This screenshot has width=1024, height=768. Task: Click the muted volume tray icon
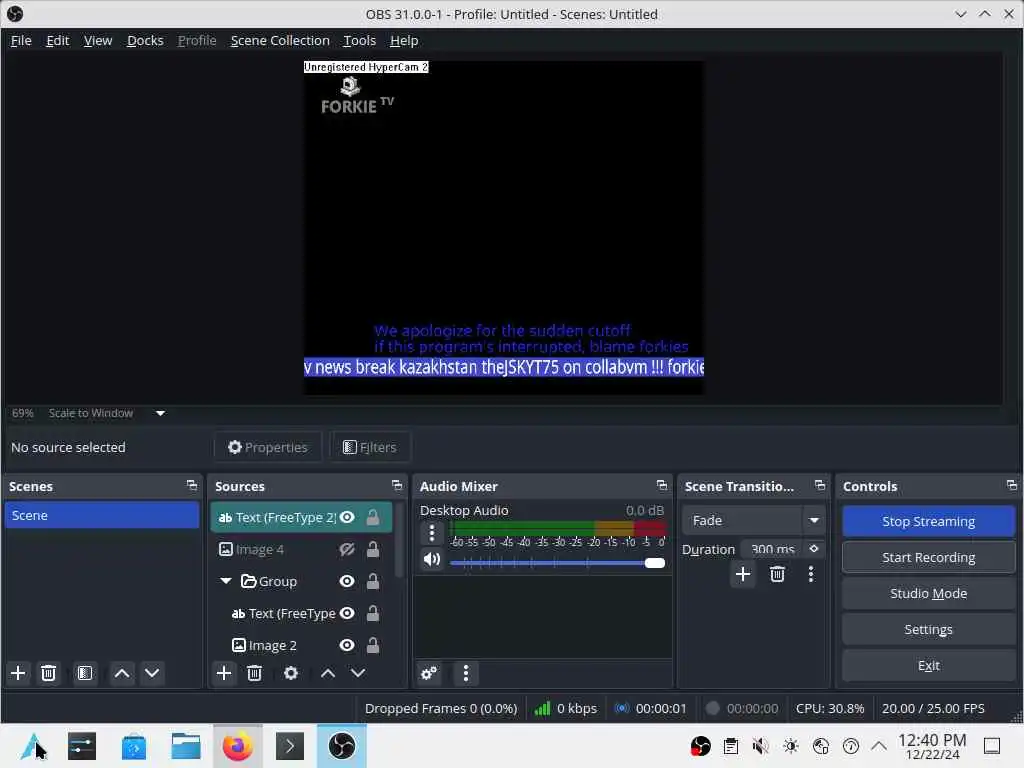click(x=760, y=746)
